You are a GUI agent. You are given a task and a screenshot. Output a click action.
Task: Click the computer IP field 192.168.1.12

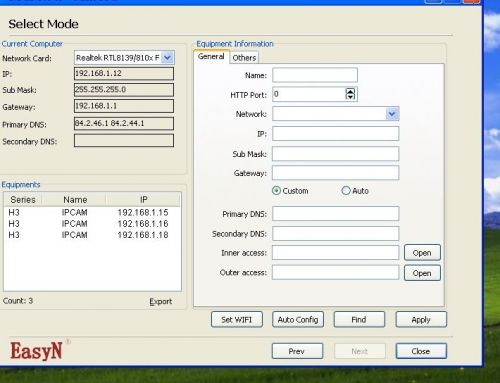(x=124, y=74)
